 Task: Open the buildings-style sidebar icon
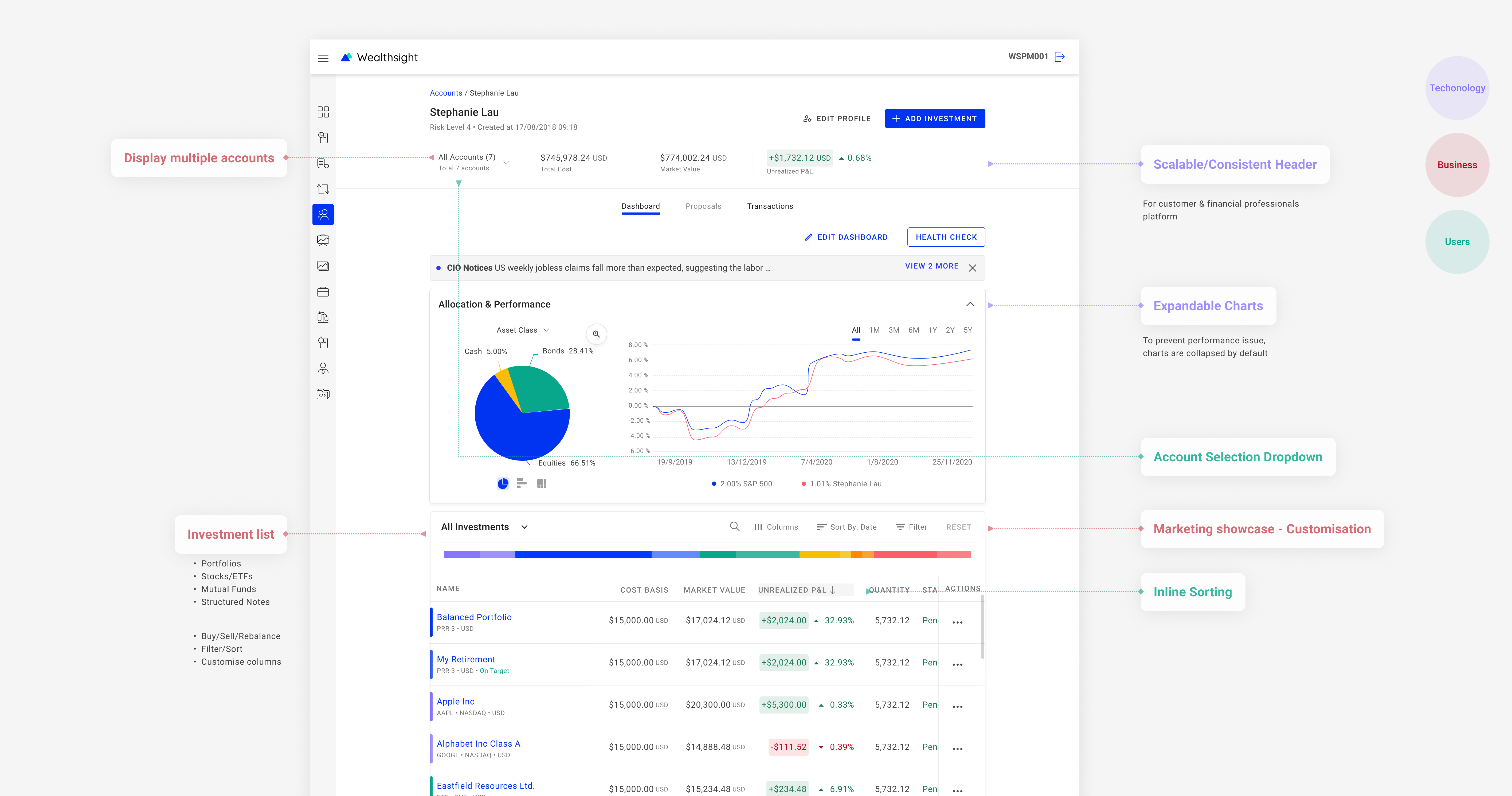pyautogui.click(x=323, y=317)
